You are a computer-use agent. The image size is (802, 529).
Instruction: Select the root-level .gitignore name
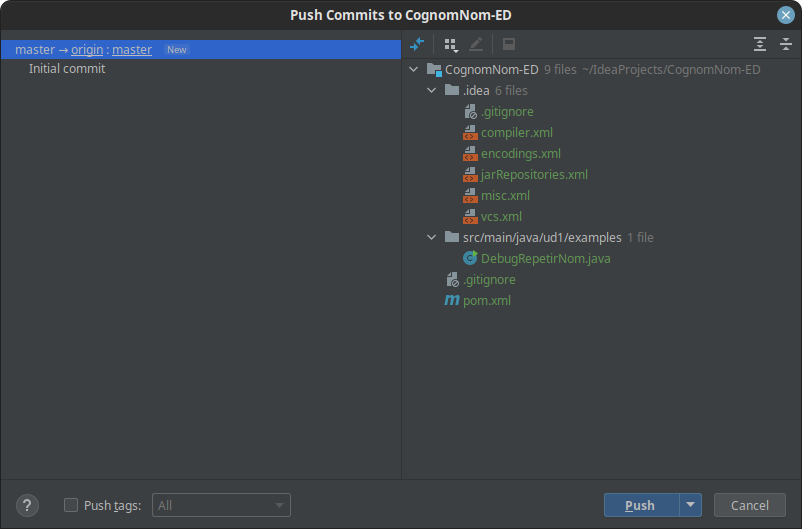[489, 279]
